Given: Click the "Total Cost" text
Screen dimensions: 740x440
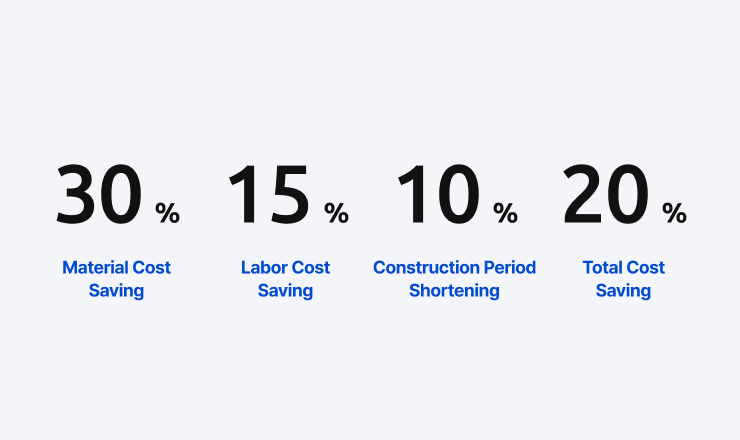Looking at the screenshot, I should click(x=623, y=268).
